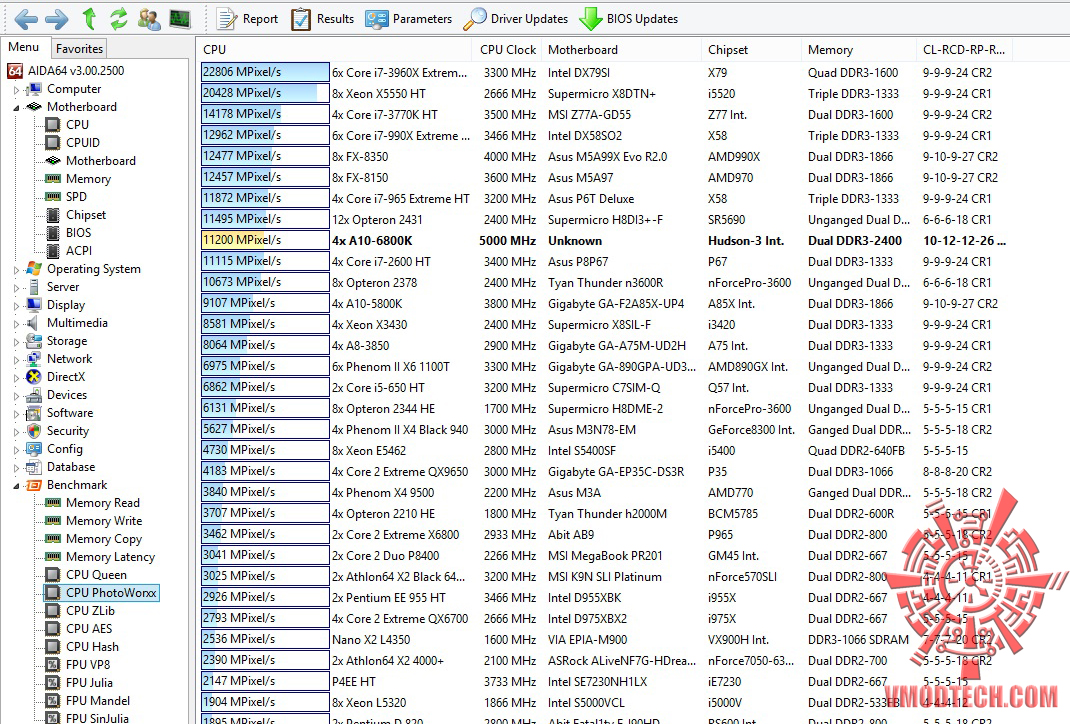Screen dimensions: 1070x724
Task: Expand the Storage tree node
Action: [x=16, y=341]
